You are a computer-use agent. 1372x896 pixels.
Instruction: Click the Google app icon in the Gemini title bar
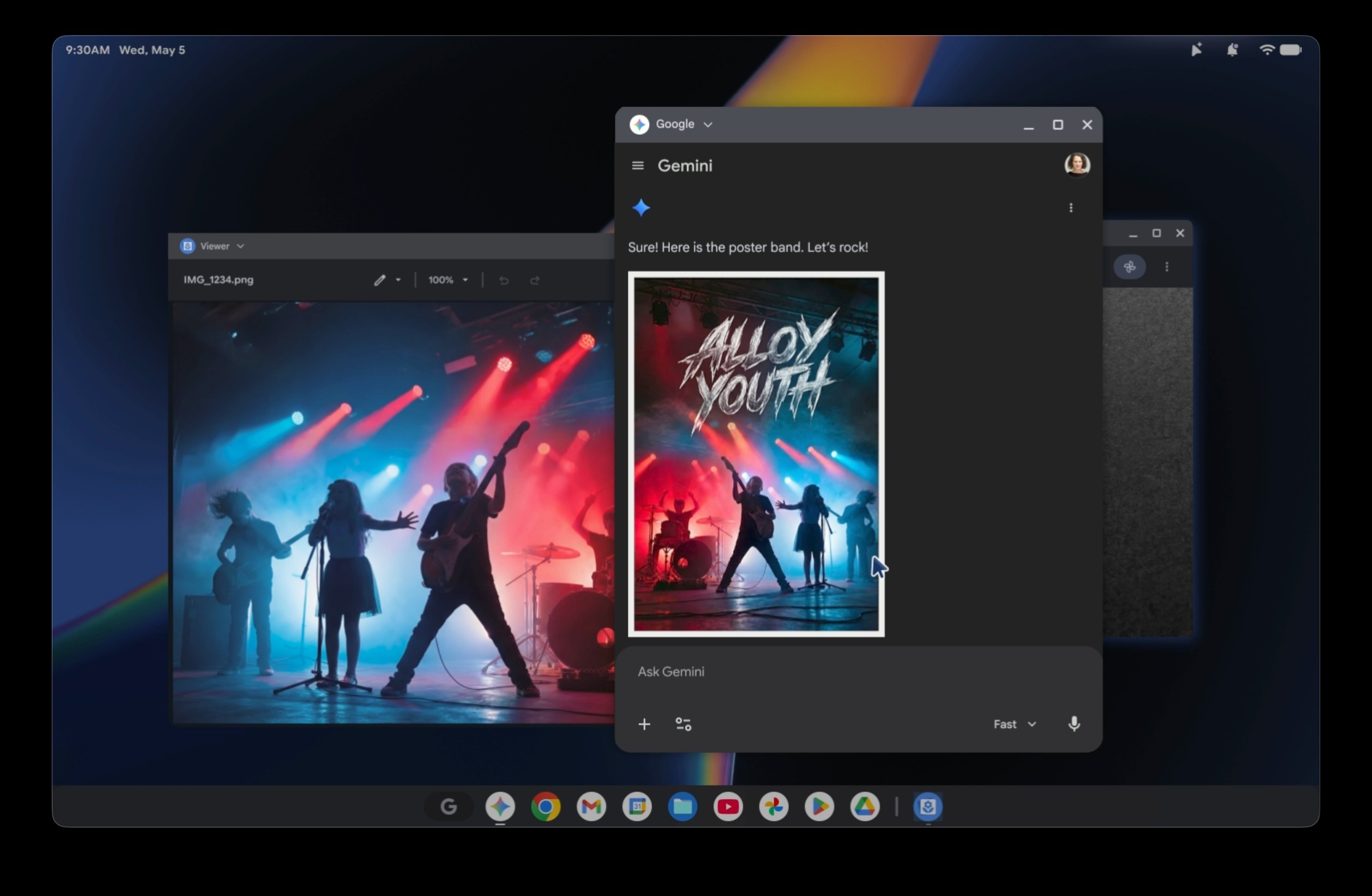[x=639, y=125]
